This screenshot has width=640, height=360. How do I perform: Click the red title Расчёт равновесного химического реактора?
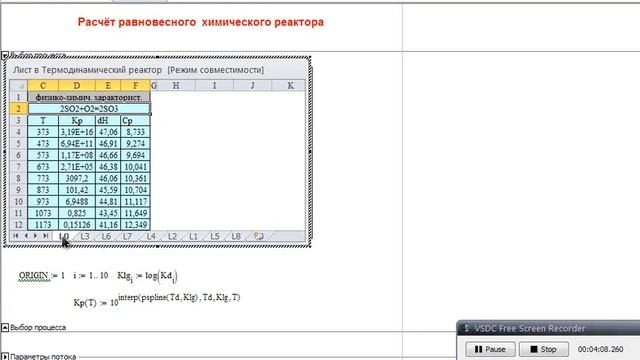[200, 22]
